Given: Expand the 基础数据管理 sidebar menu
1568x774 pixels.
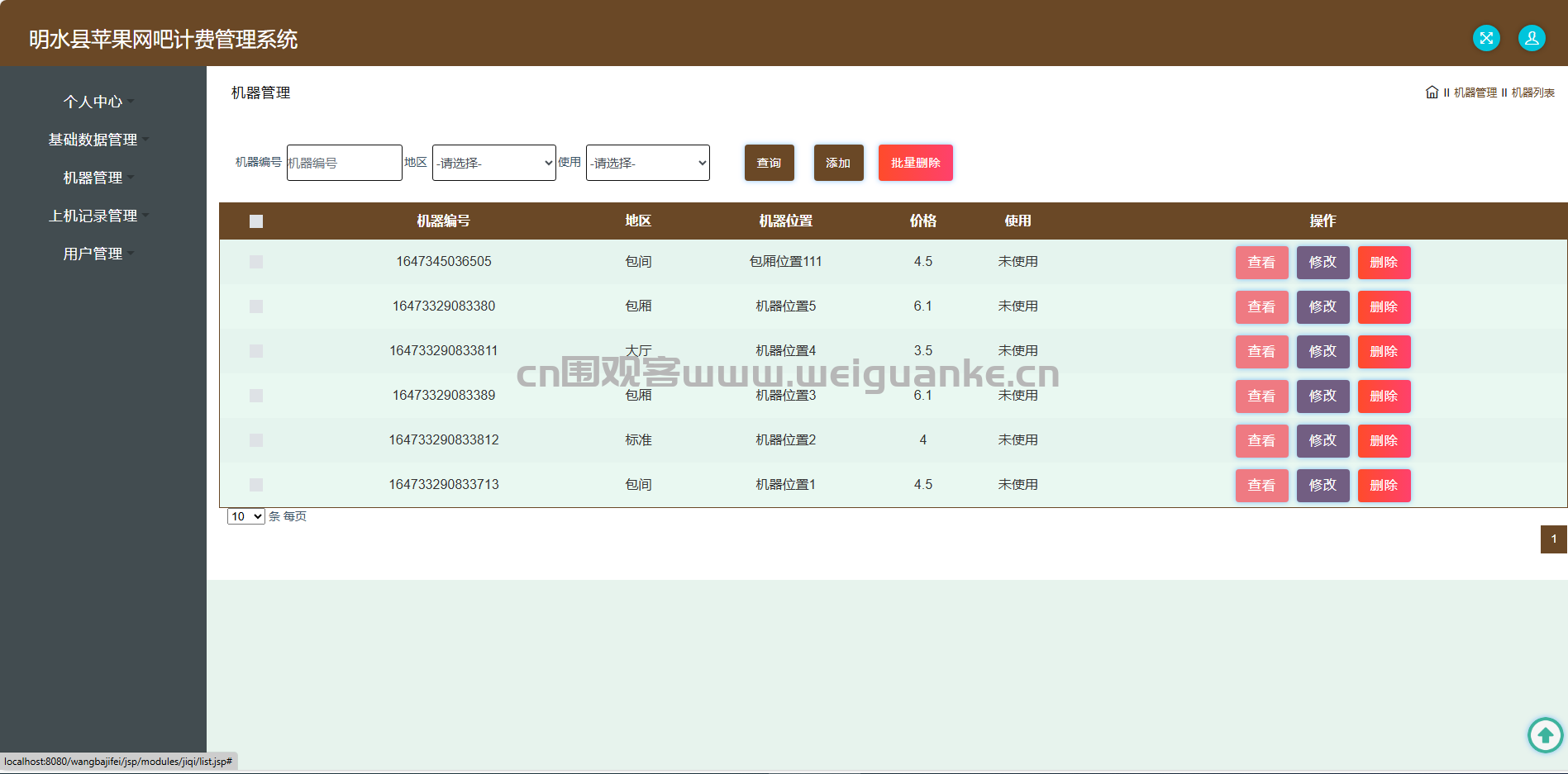Looking at the screenshot, I should [98, 140].
